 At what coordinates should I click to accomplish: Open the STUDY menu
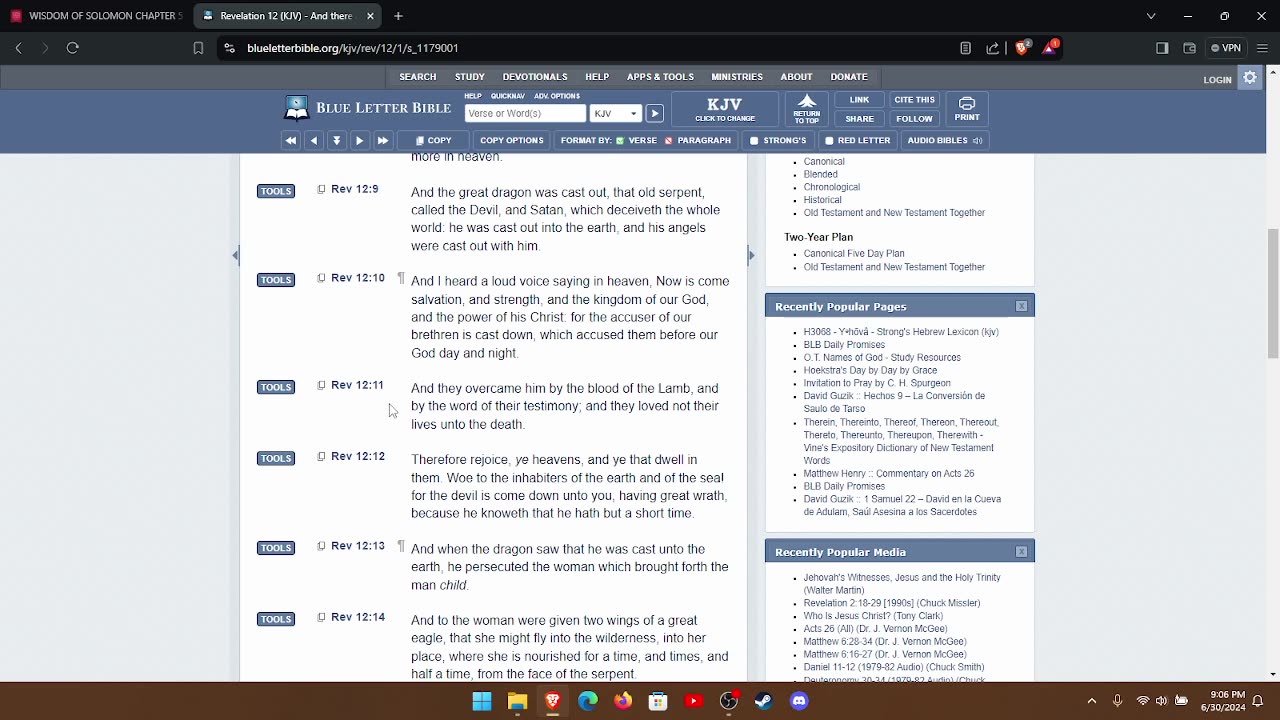click(470, 77)
